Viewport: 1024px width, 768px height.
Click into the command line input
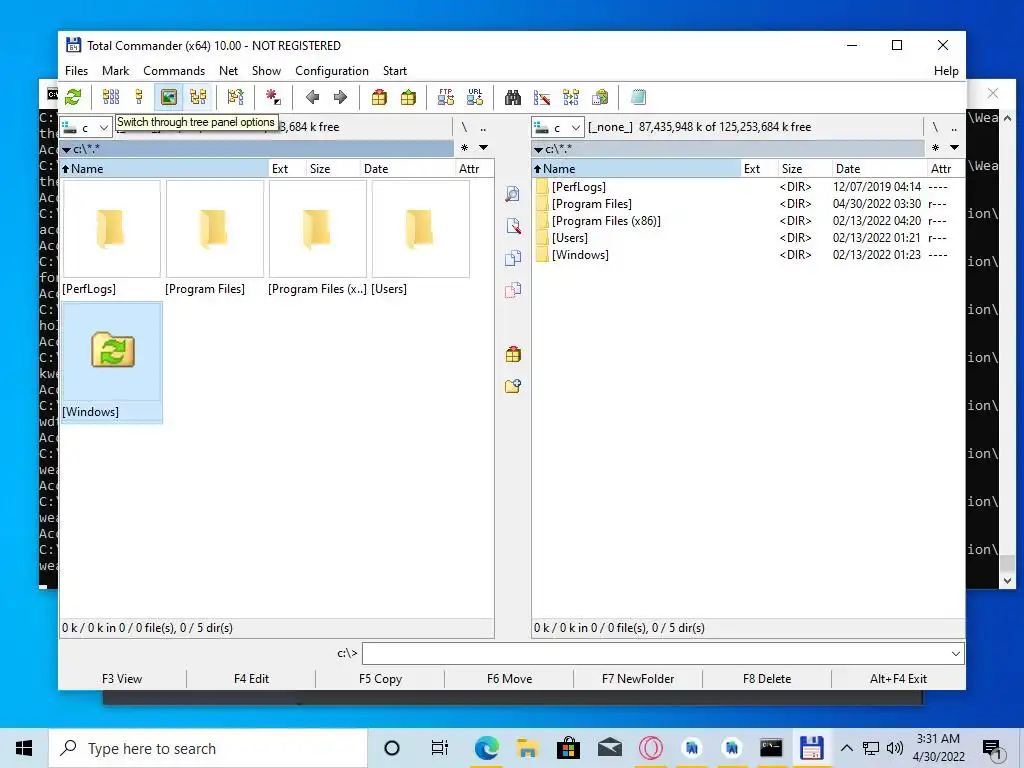[655, 654]
